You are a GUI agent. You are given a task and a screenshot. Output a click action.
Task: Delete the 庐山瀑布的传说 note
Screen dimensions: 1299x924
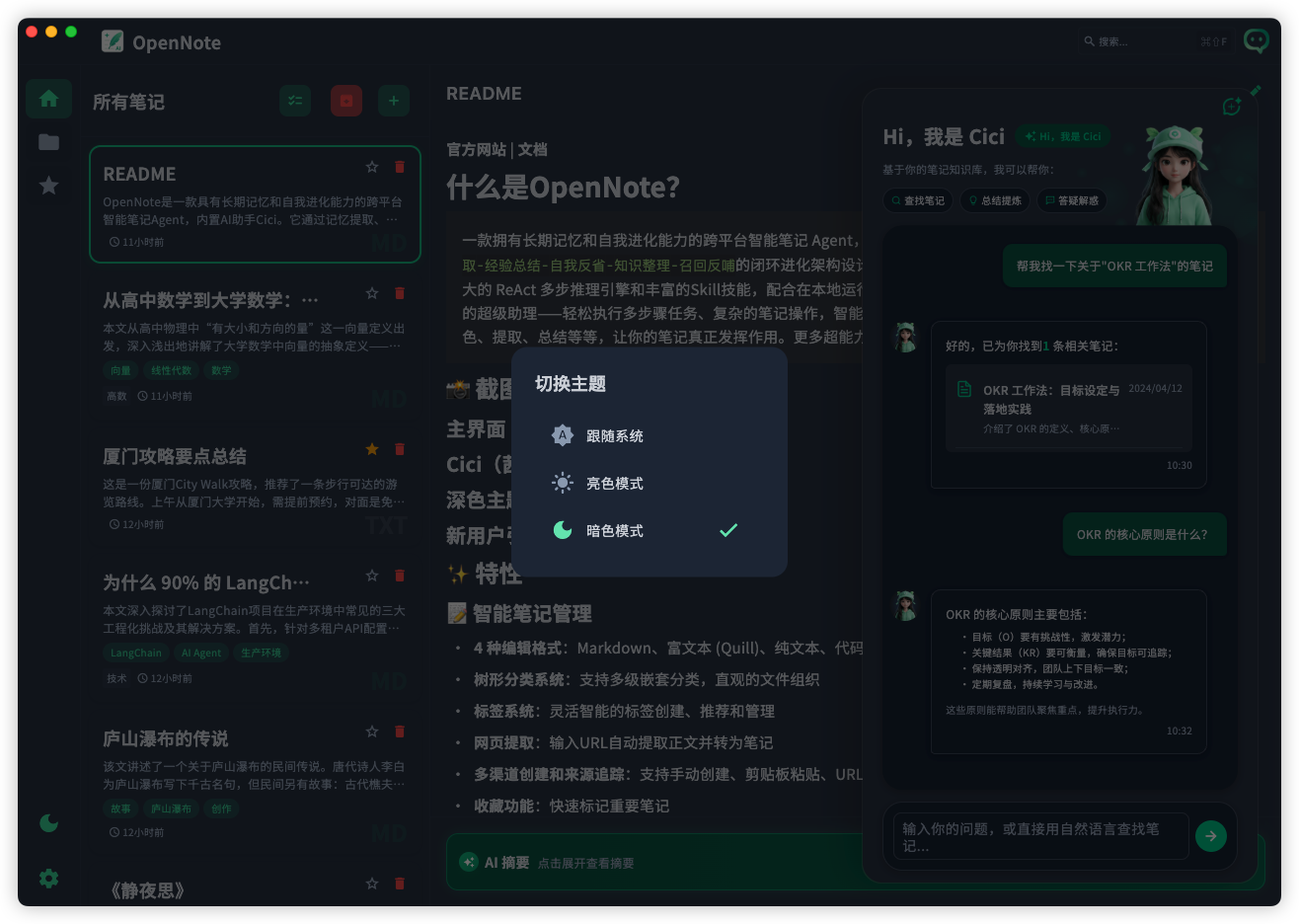tap(400, 731)
